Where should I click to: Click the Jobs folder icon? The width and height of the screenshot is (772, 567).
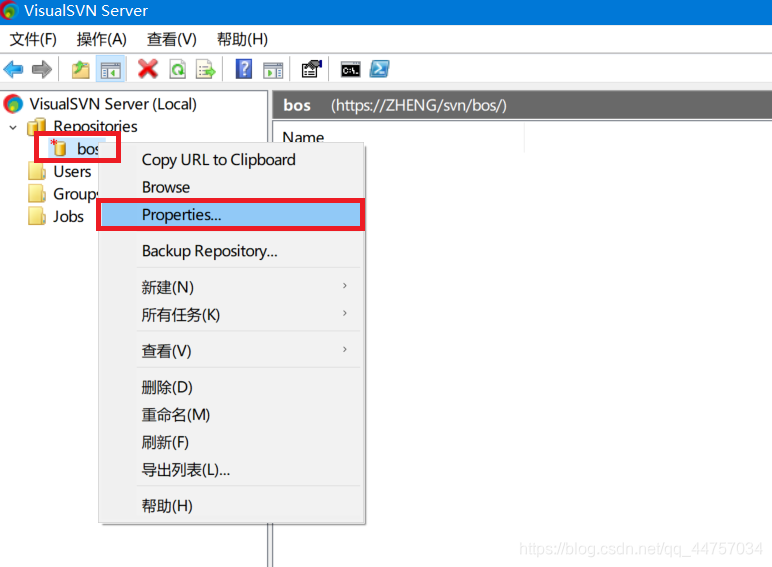37,216
